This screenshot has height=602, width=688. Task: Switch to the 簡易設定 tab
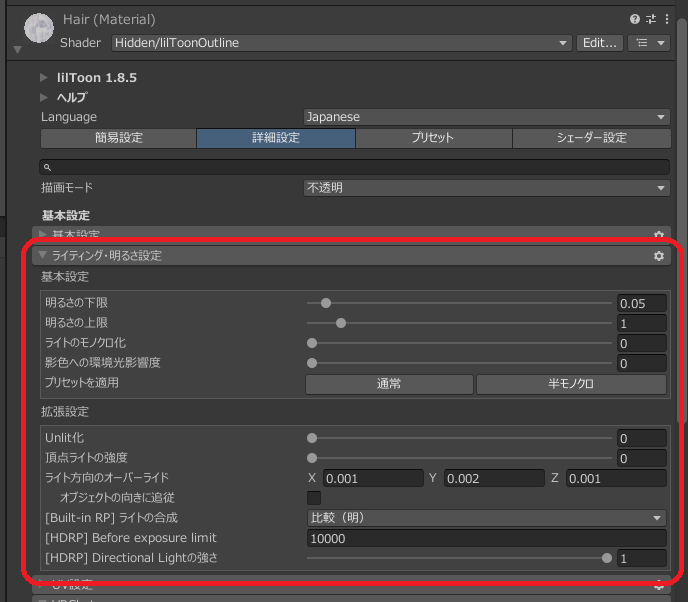pos(118,138)
